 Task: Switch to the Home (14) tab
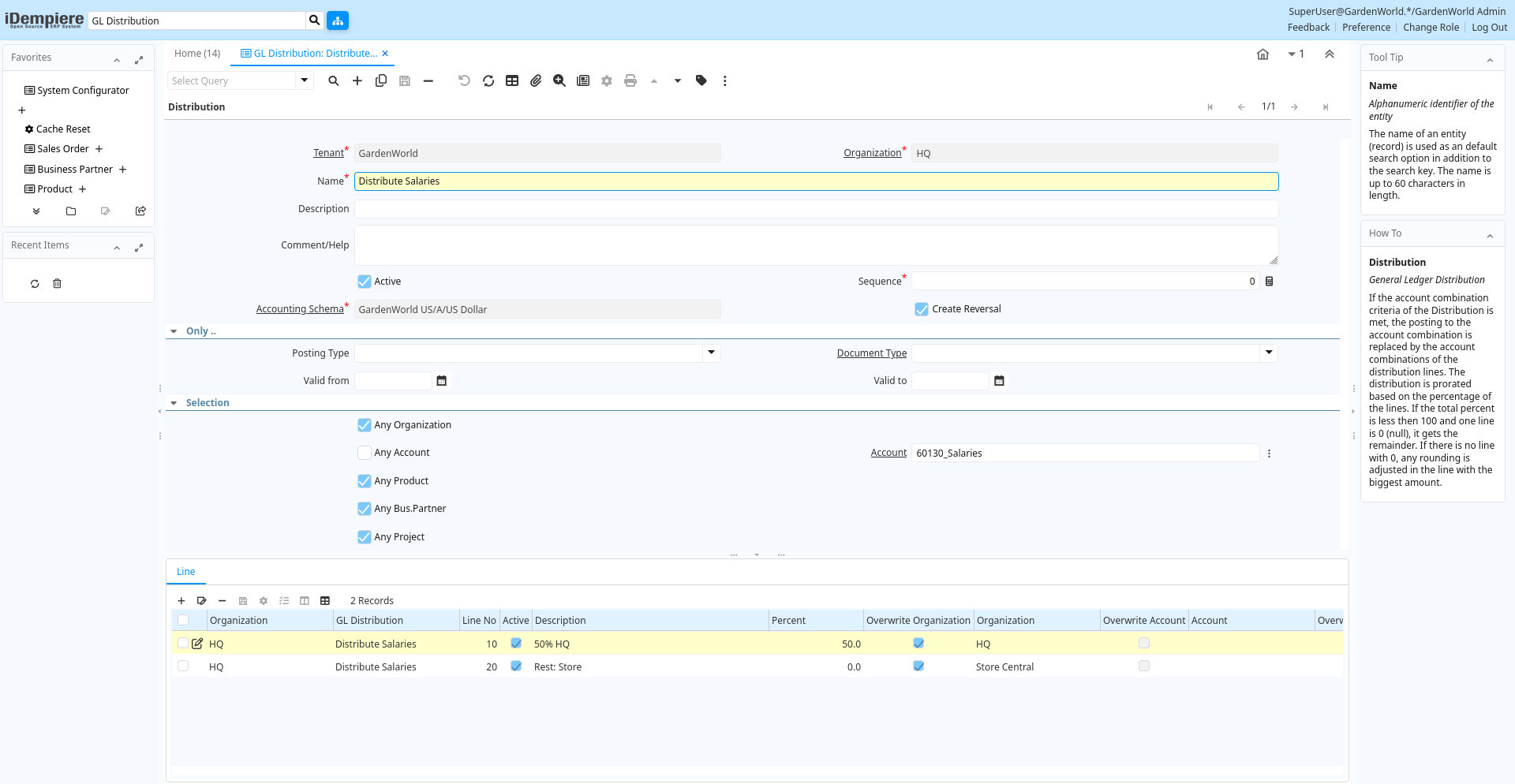197,54
